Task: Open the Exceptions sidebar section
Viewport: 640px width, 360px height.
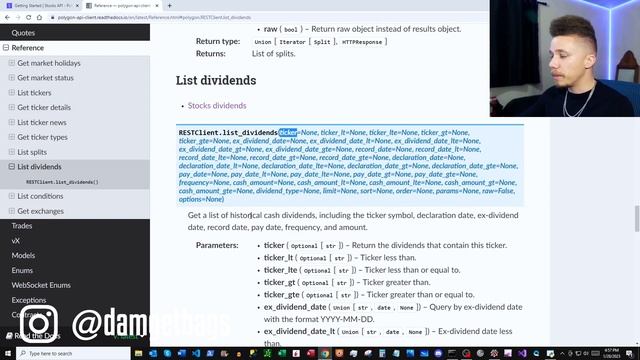Action: point(29,300)
